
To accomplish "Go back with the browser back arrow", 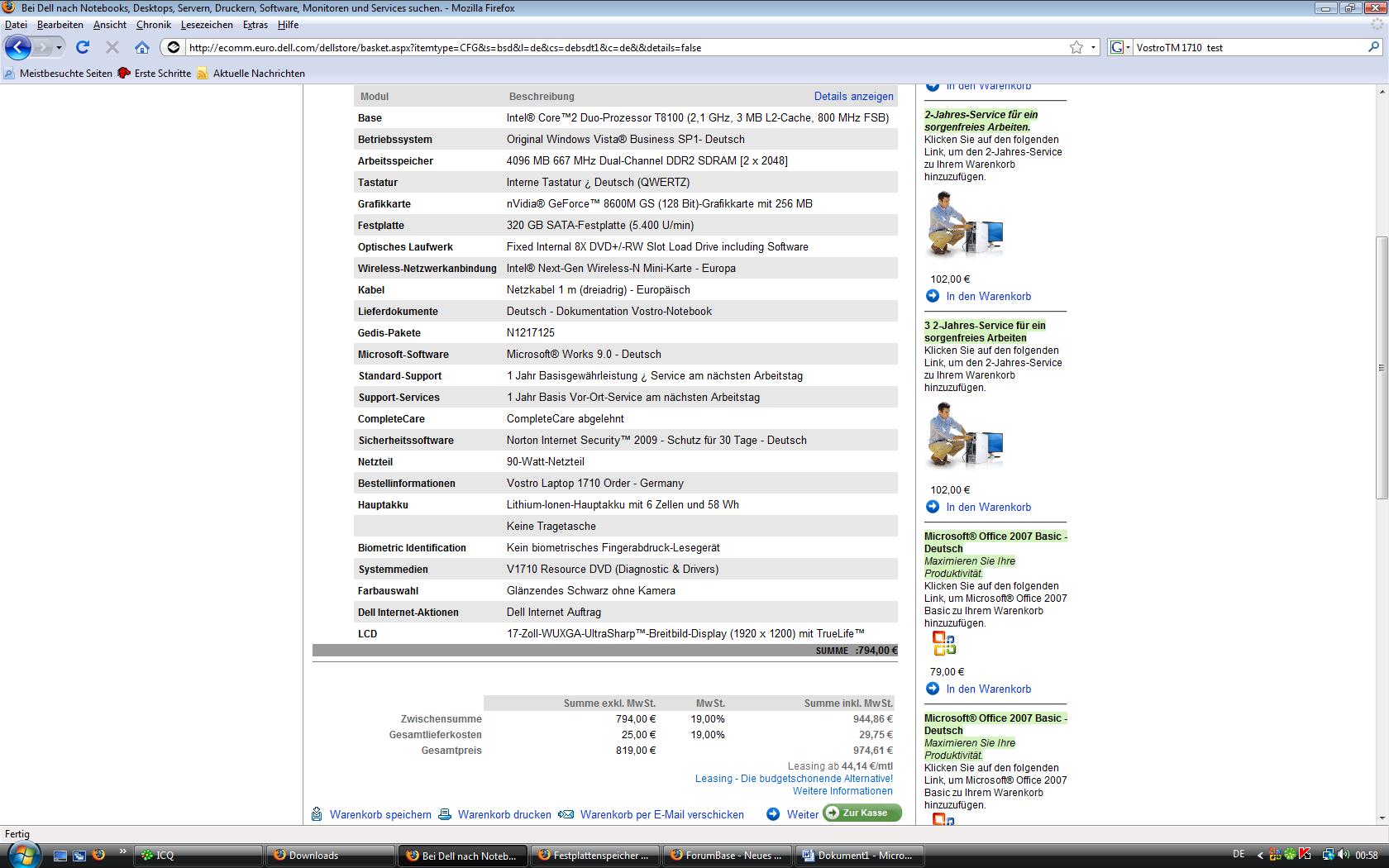I will 17,47.
